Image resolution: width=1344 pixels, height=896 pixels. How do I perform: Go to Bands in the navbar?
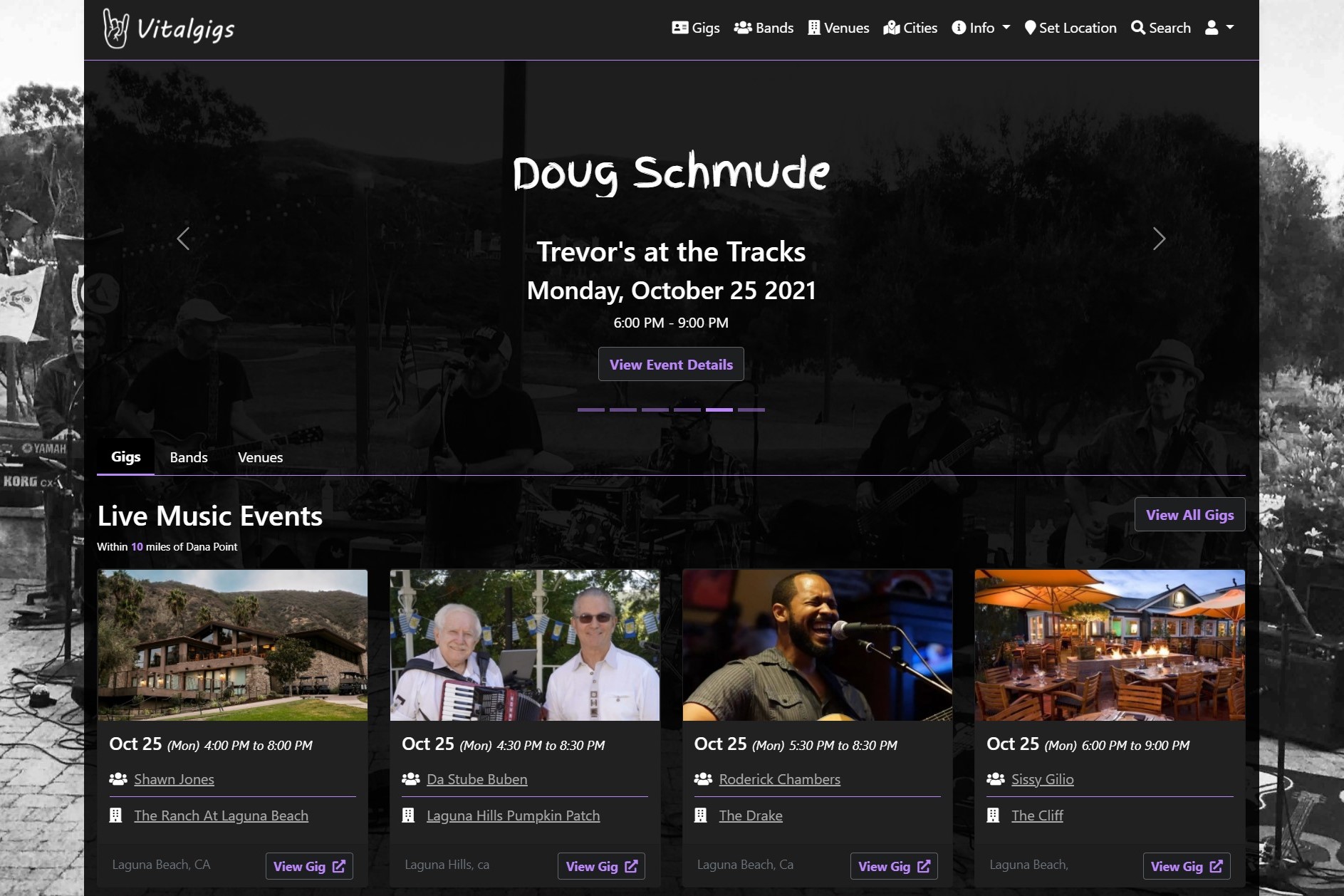point(764,28)
